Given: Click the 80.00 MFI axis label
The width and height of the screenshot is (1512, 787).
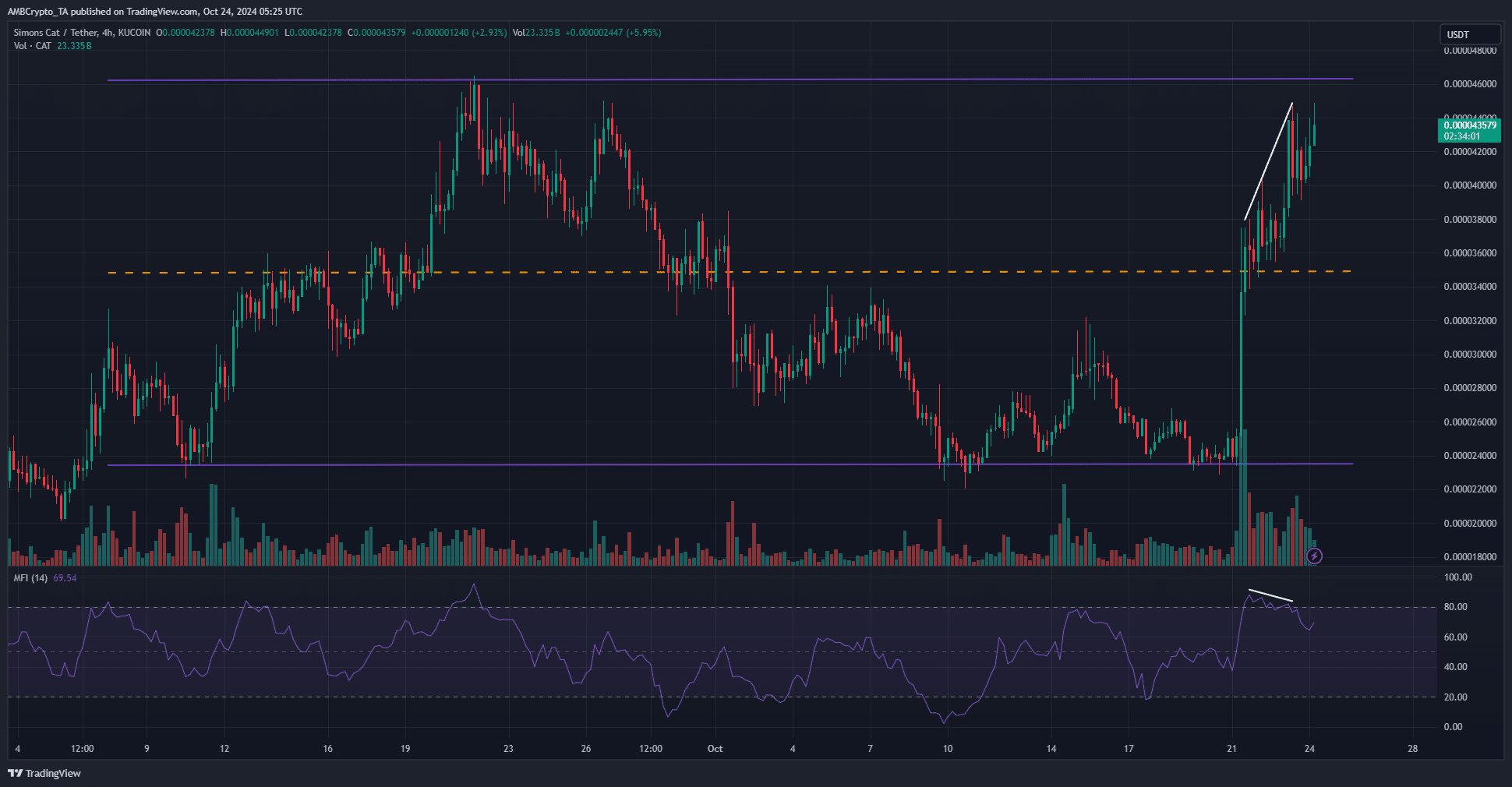Looking at the screenshot, I should click(1456, 607).
